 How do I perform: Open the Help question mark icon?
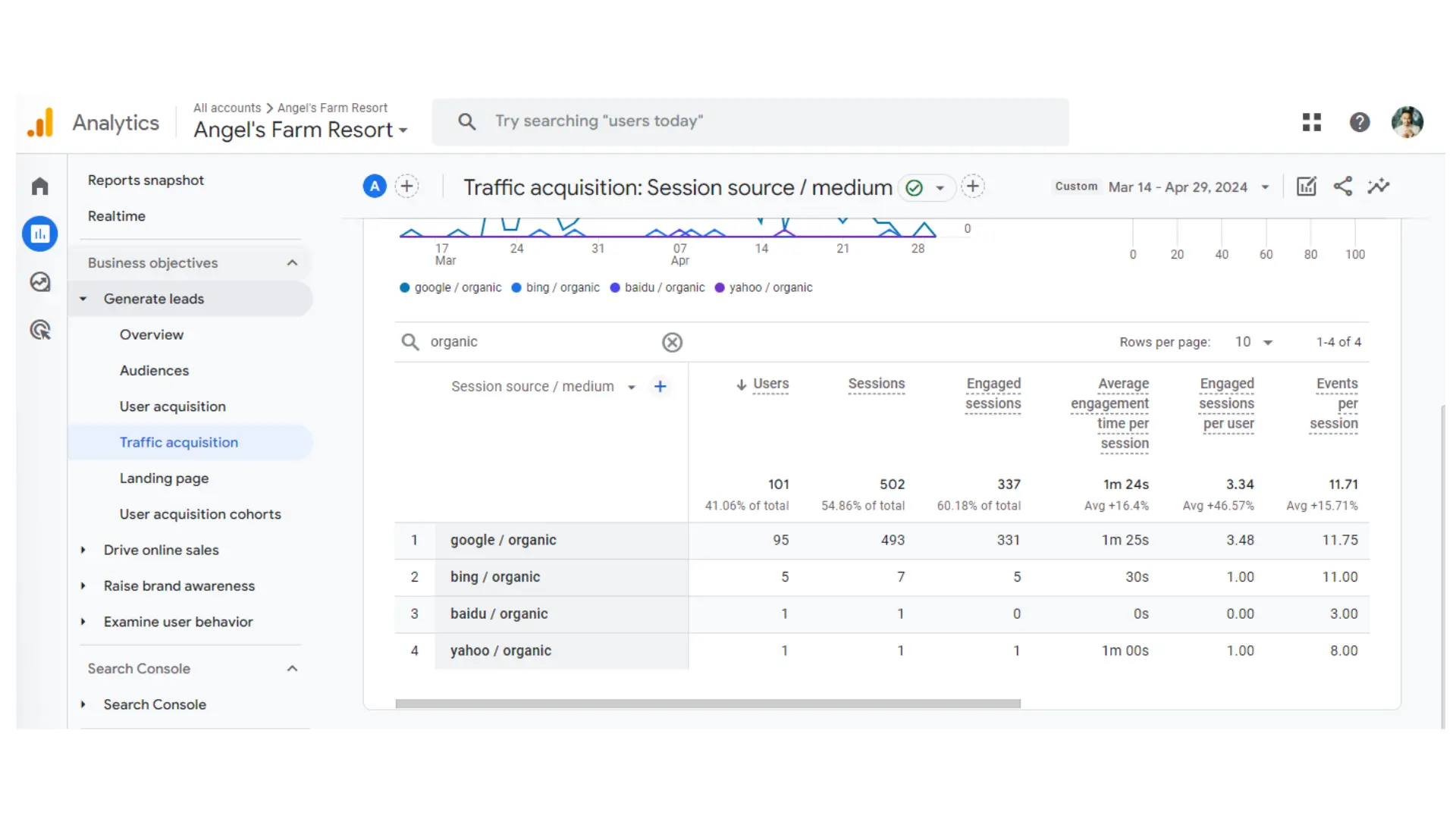(1360, 122)
